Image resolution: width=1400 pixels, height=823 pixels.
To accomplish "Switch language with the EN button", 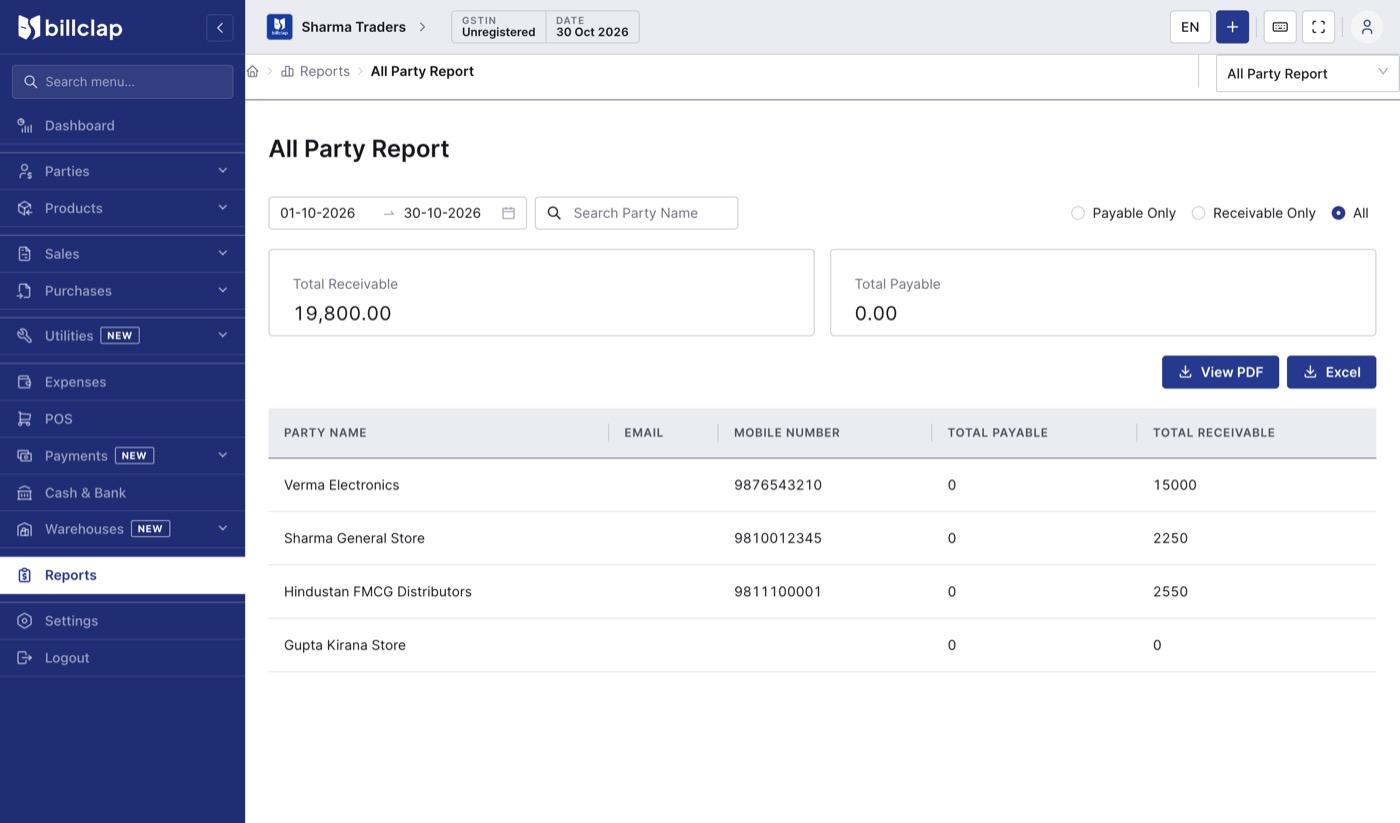I will pos(1190,27).
